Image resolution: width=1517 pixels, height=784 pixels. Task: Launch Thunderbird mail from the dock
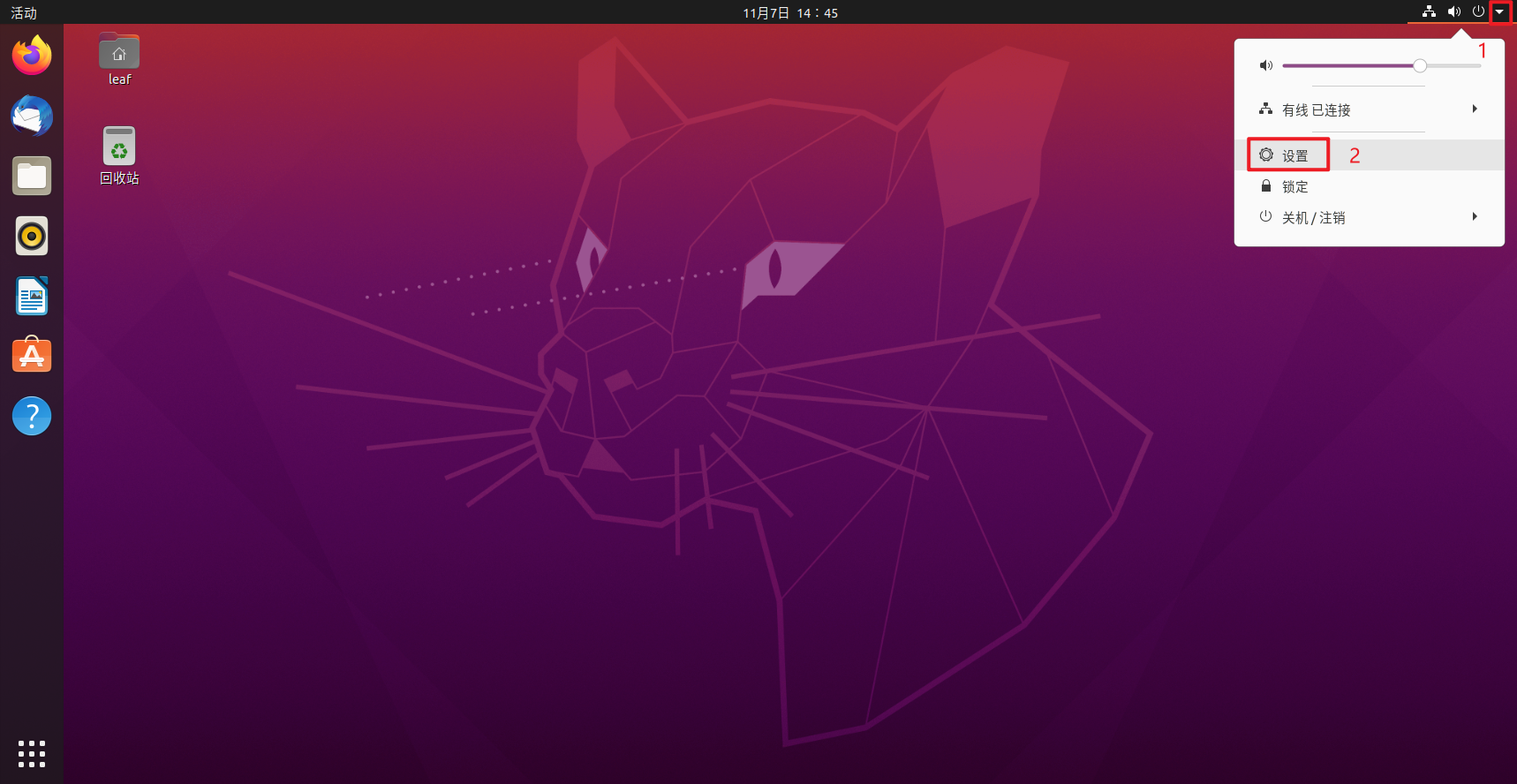coord(32,116)
